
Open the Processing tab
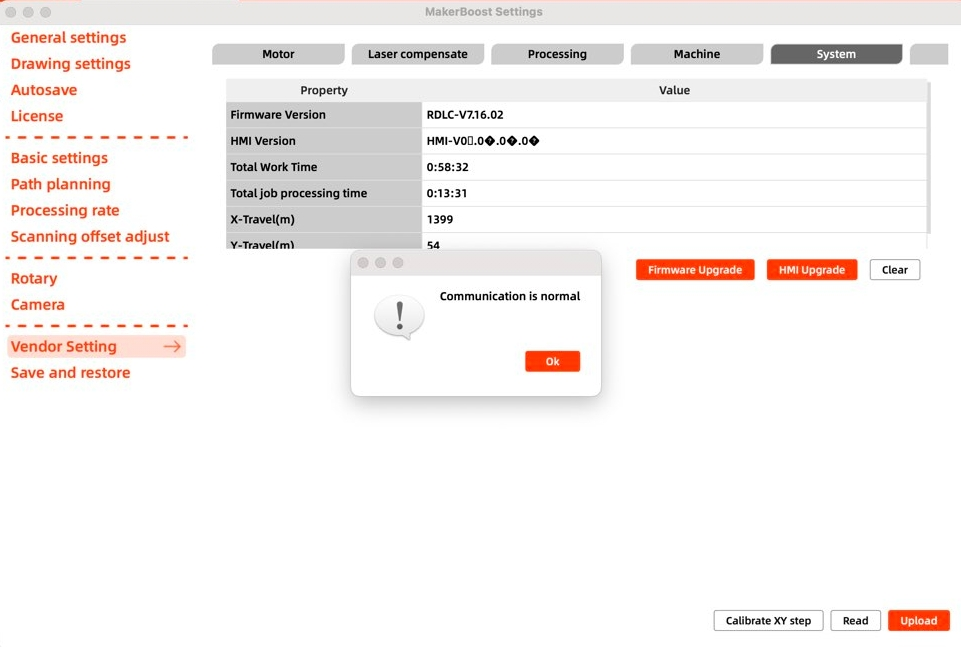coord(557,54)
